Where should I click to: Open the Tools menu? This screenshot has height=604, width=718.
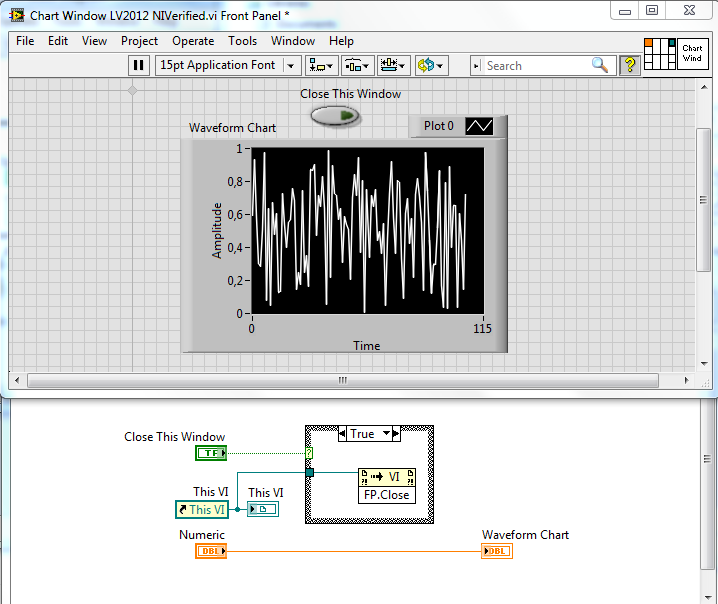(x=243, y=41)
